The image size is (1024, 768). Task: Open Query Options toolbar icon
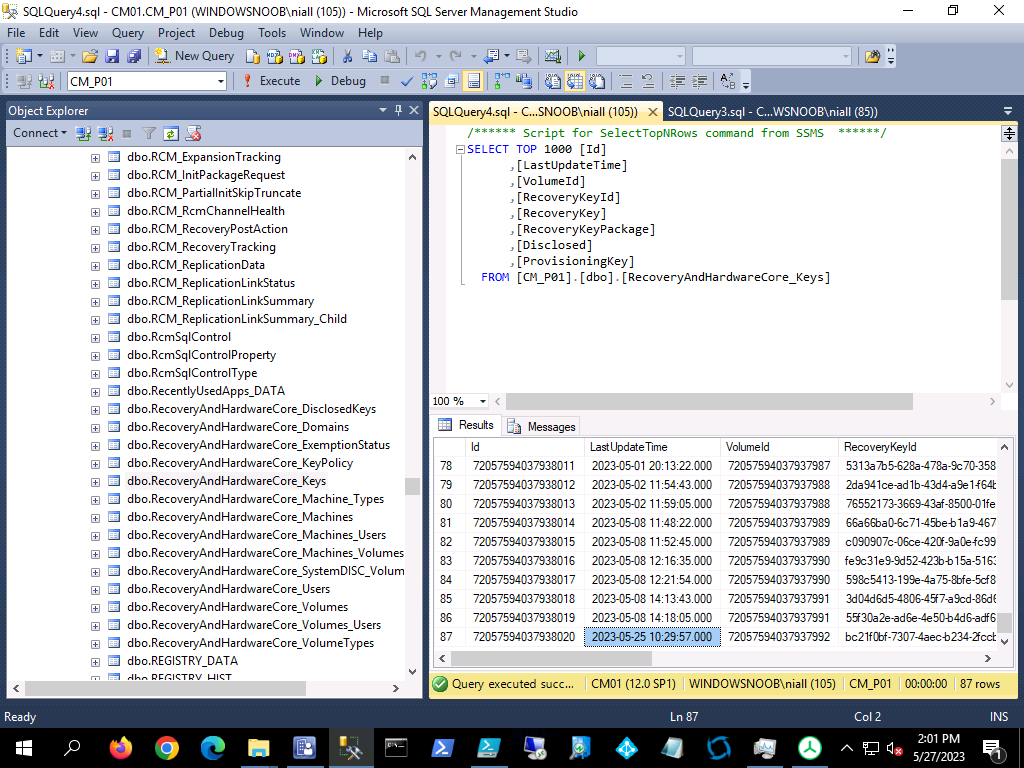click(x=451, y=82)
